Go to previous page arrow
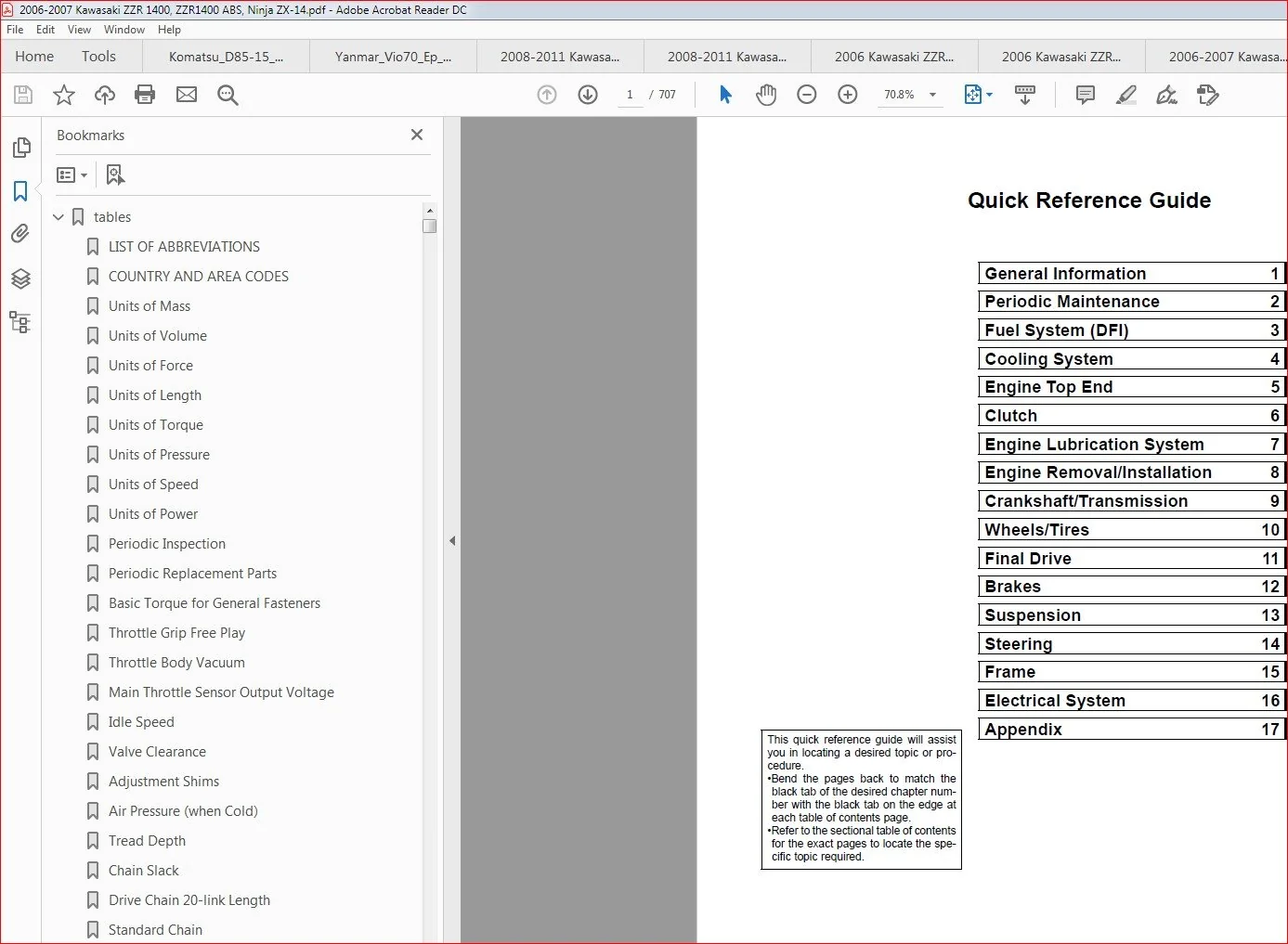This screenshot has height=944, width=1288. tap(547, 95)
